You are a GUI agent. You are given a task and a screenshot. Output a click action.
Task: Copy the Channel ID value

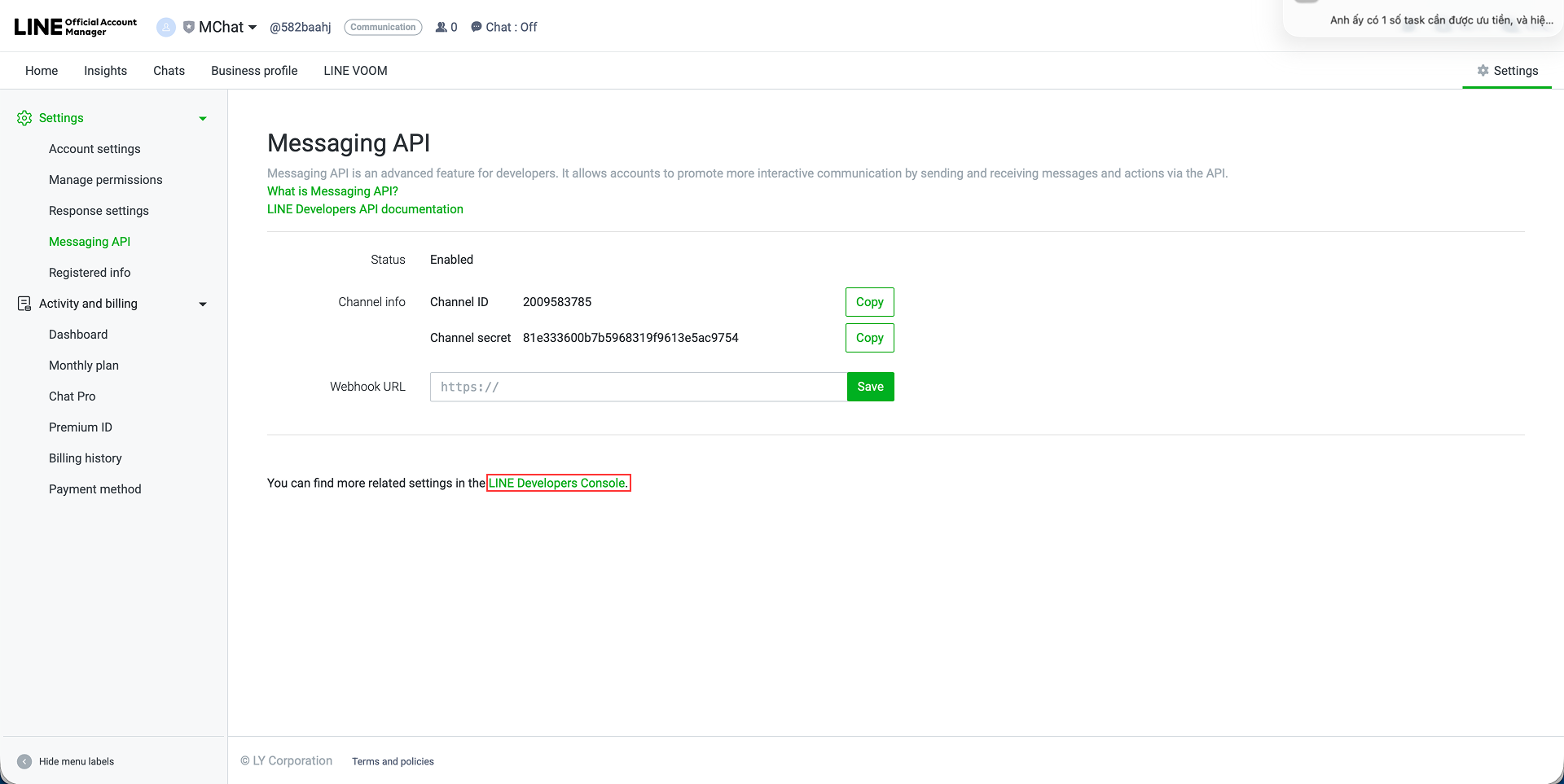869,301
